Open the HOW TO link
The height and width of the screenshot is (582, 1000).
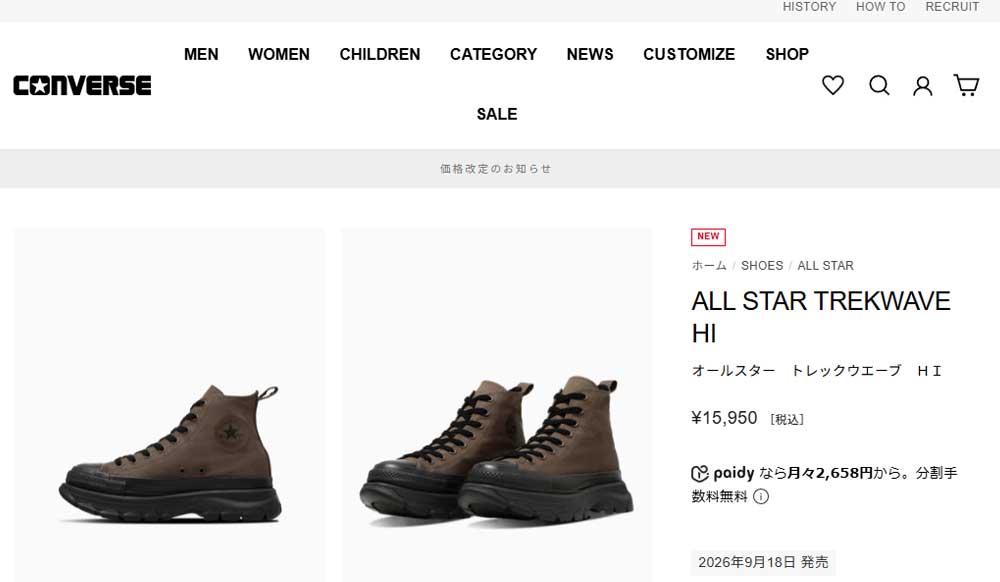880,6
